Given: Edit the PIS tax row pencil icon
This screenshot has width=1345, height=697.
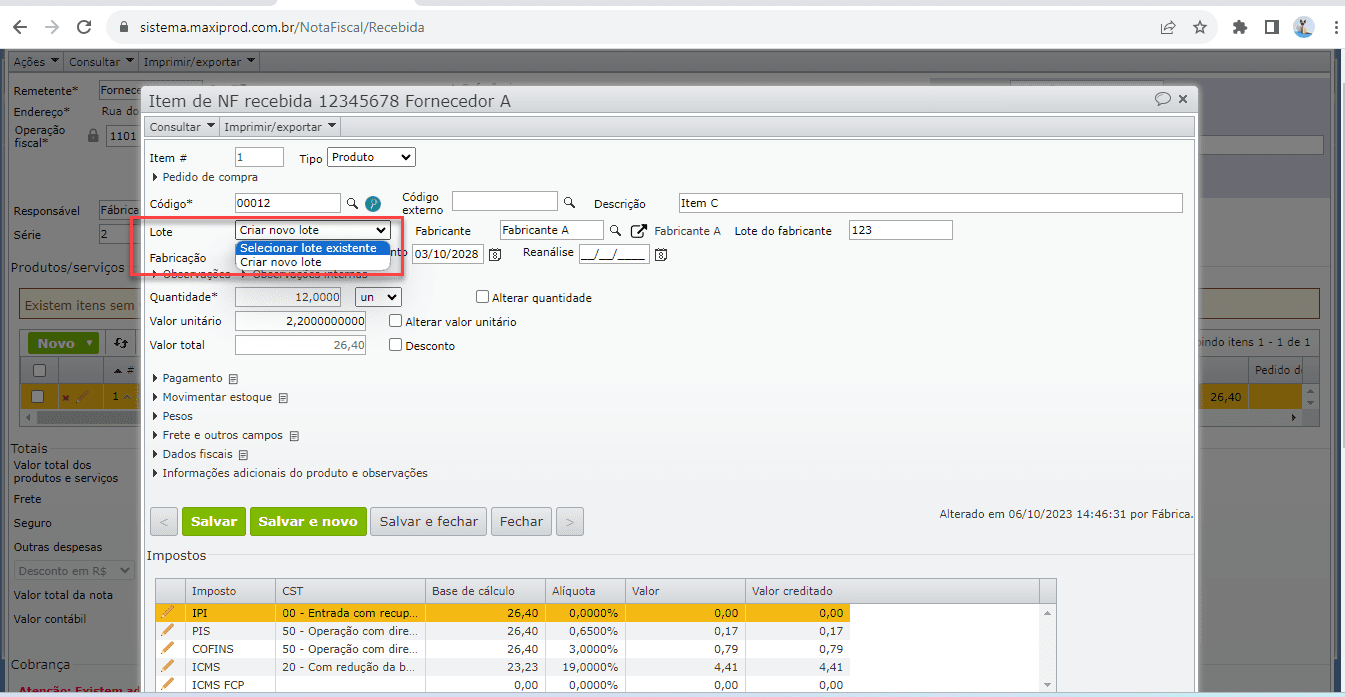Looking at the screenshot, I should coord(167,630).
